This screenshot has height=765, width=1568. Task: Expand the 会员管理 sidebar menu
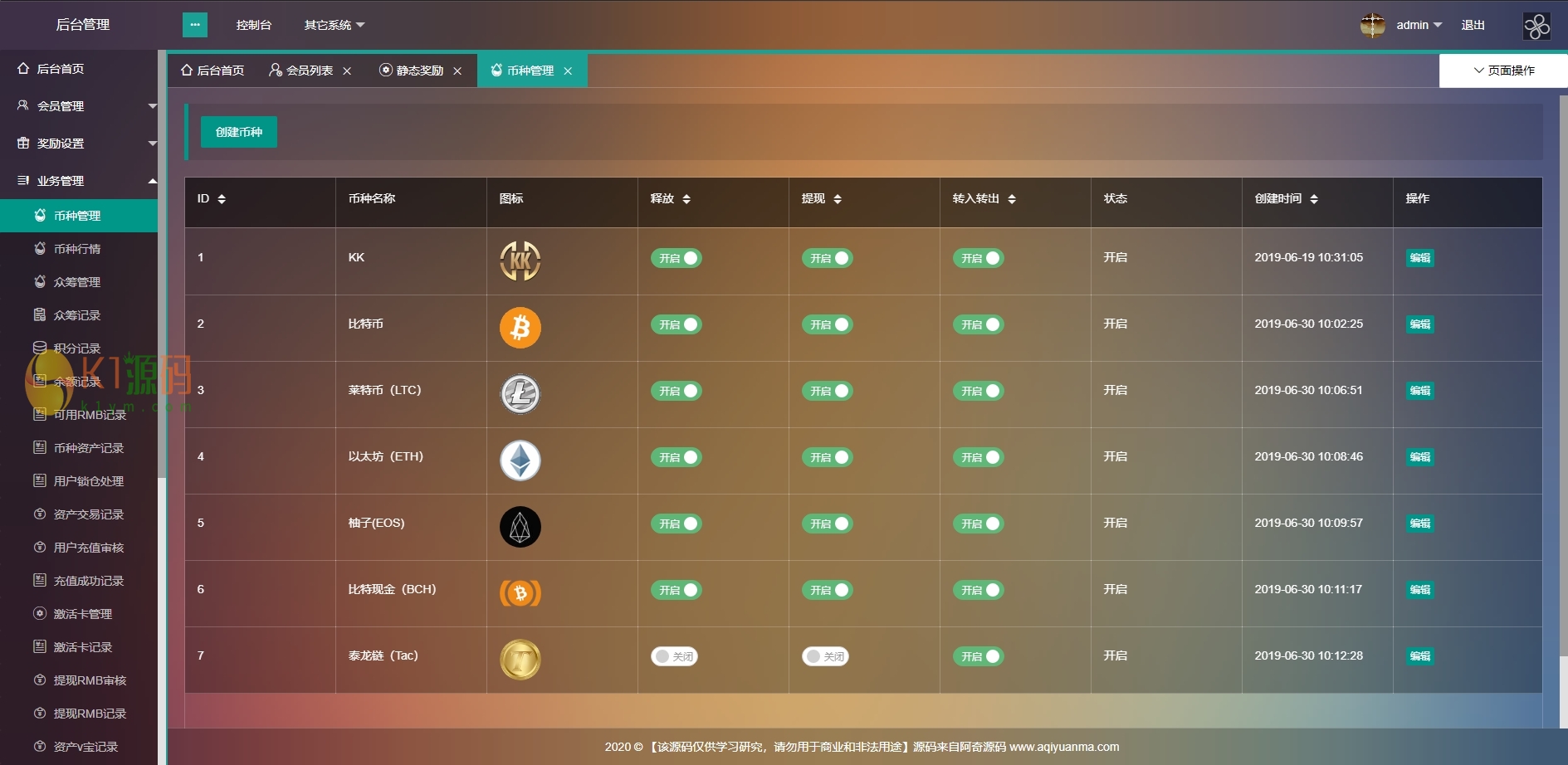click(79, 105)
